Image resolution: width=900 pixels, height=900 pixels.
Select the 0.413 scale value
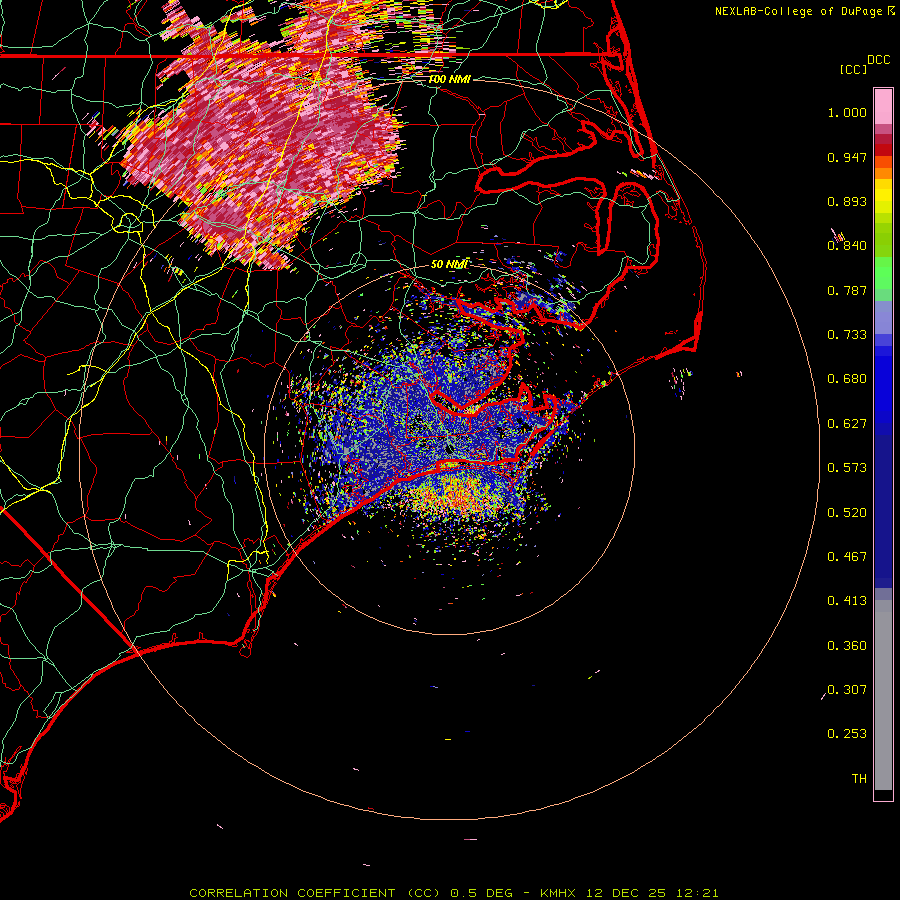click(x=847, y=601)
